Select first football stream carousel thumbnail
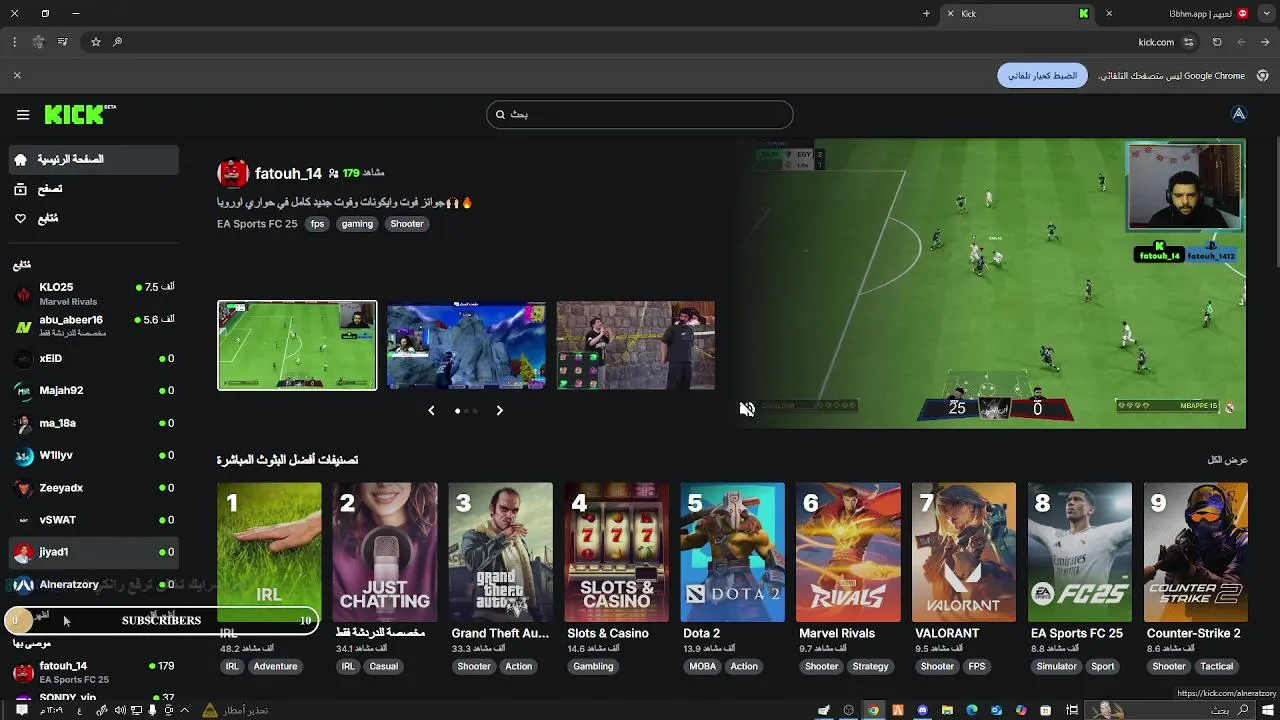Image resolution: width=1280 pixels, height=720 pixels. click(297, 345)
